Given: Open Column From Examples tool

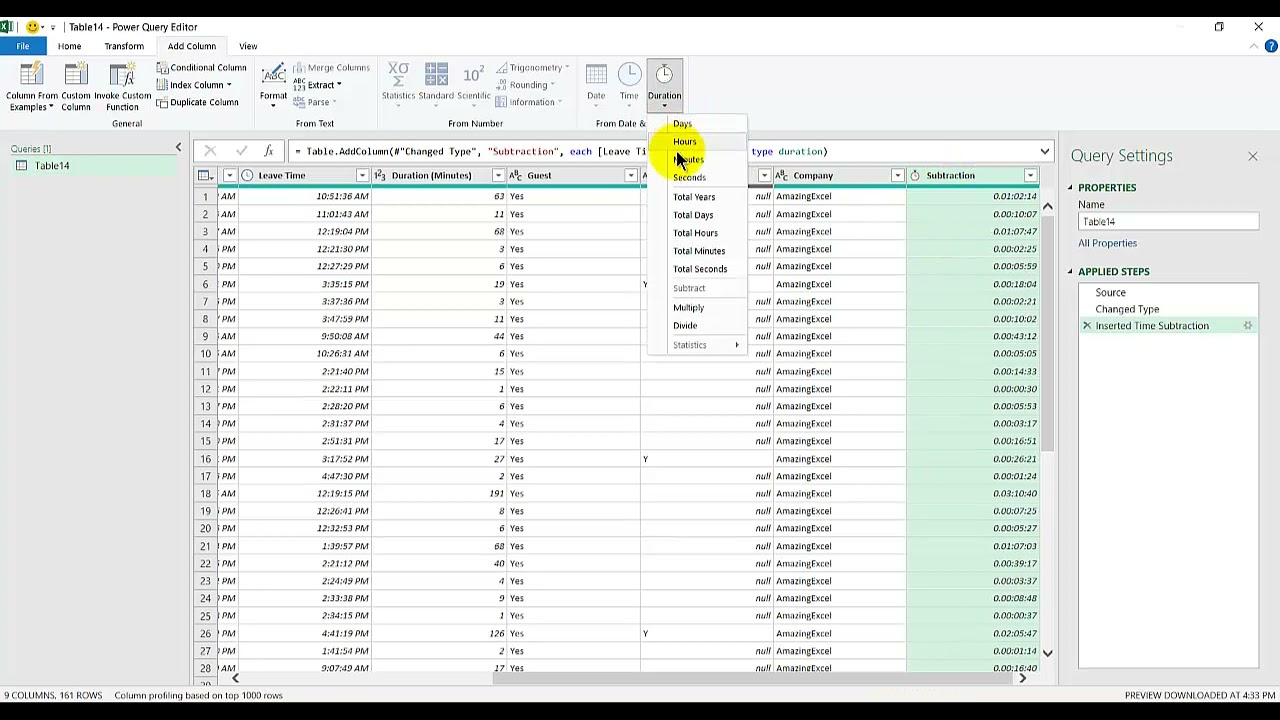Looking at the screenshot, I should [x=32, y=87].
